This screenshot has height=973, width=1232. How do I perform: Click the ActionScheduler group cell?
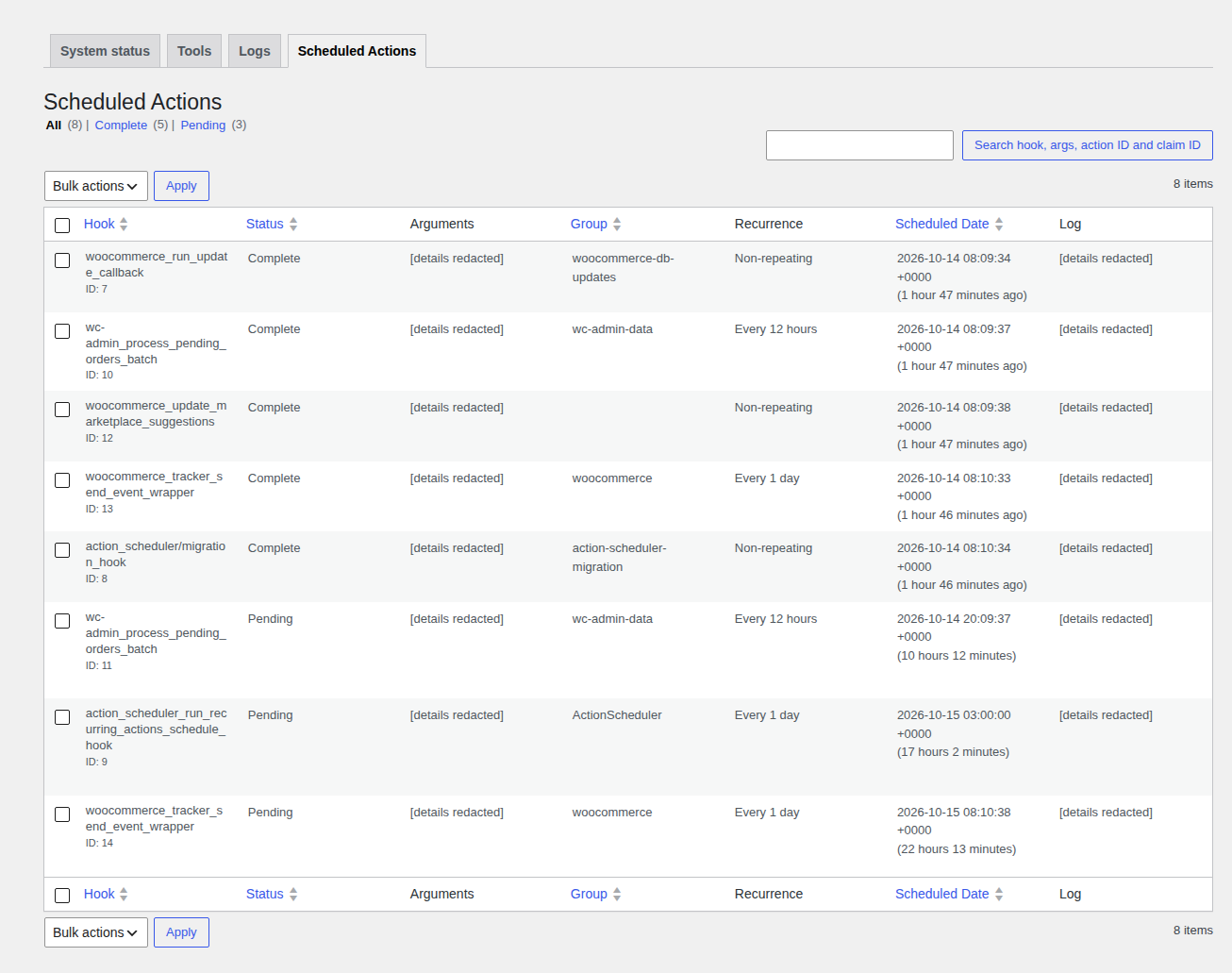click(617, 715)
